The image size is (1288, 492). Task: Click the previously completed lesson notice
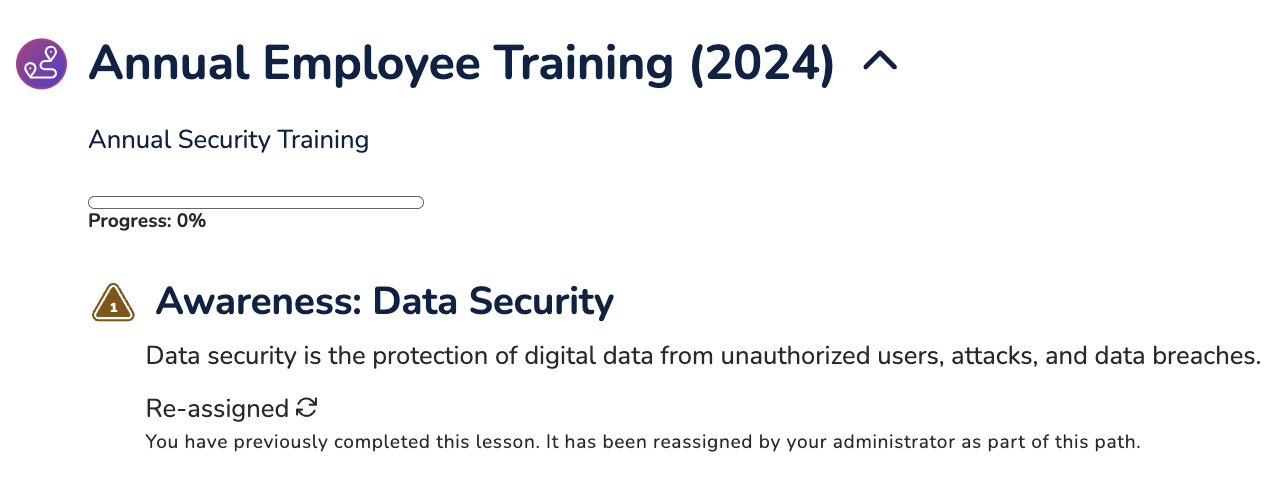(x=643, y=441)
